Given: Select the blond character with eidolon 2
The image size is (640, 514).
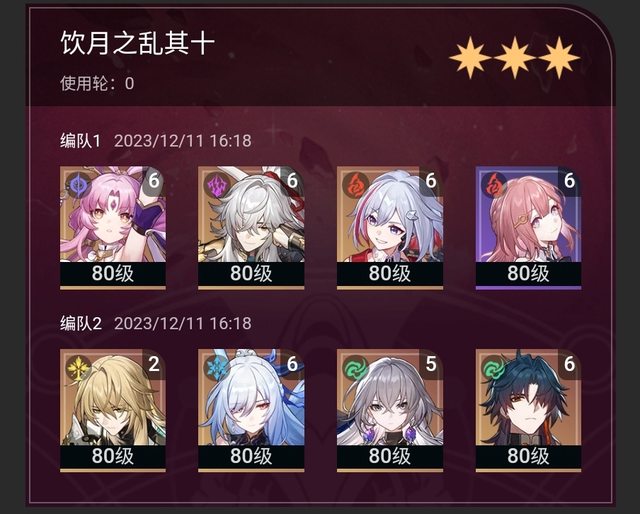Looking at the screenshot, I should click(113, 410).
